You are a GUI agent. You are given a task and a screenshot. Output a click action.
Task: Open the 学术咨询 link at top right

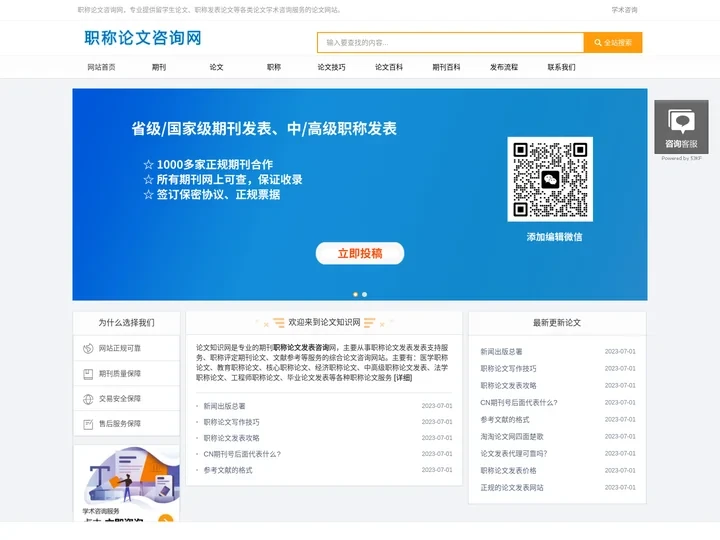point(624,10)
